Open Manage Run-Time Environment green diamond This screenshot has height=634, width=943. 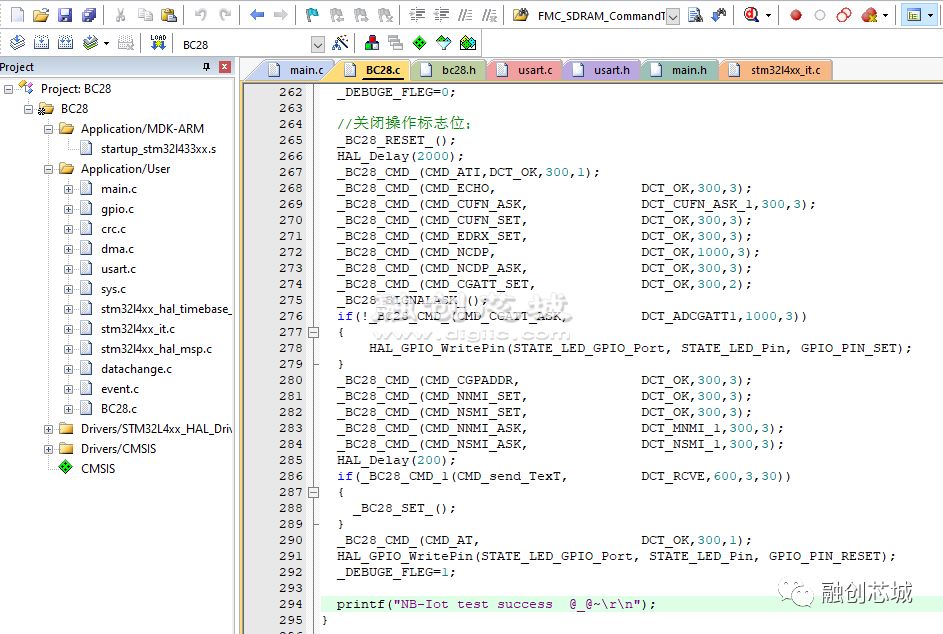[x=419, y=43]
